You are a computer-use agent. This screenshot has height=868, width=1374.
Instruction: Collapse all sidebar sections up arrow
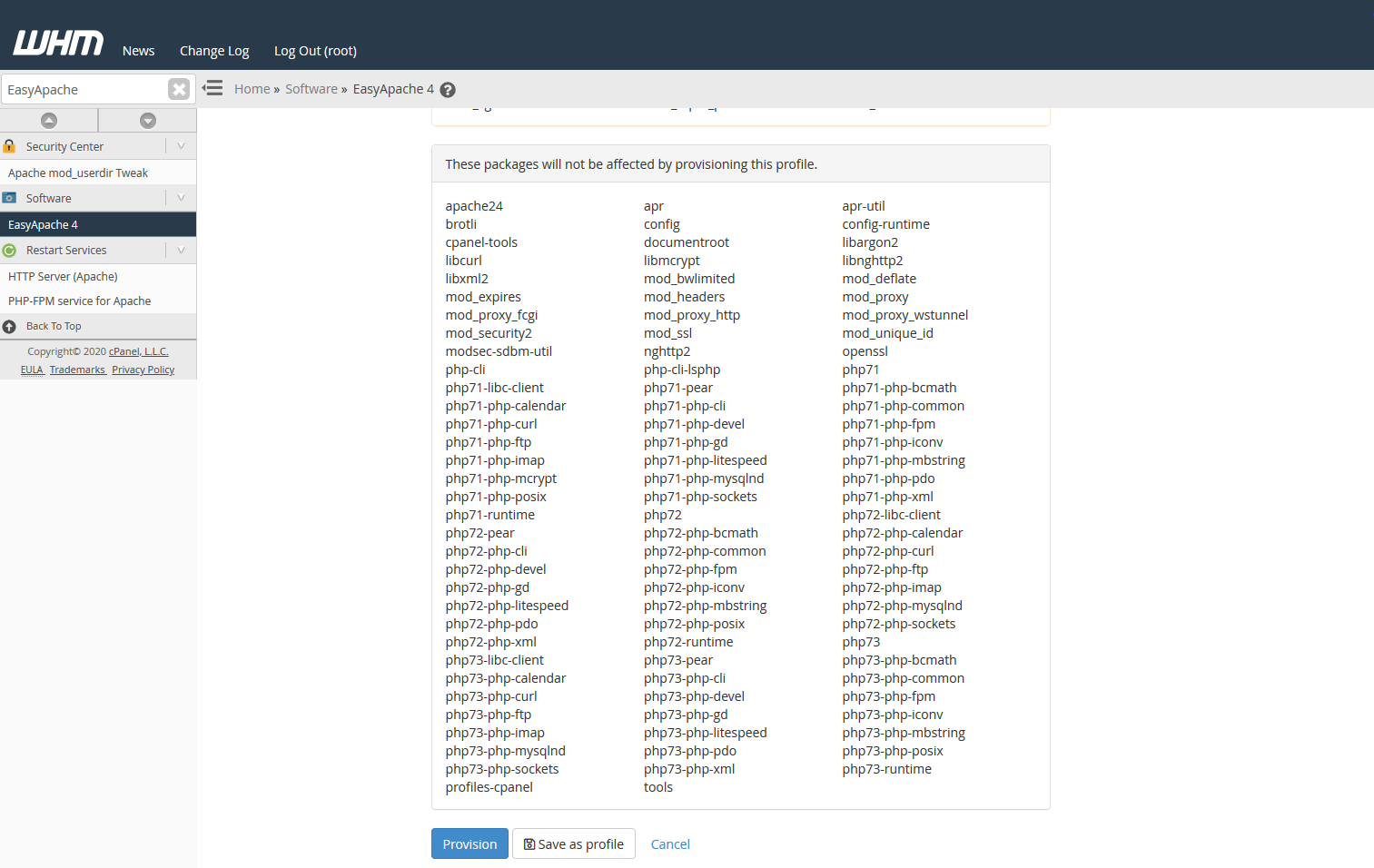coord(49,121)
